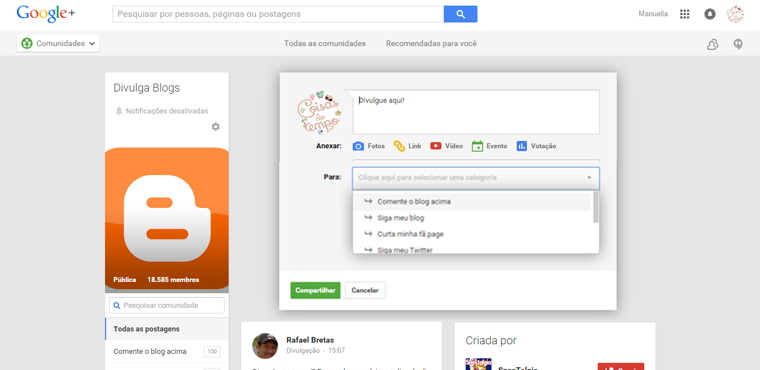
Task: Click the 15:07 post timestamp
Action: coord(336,350)
